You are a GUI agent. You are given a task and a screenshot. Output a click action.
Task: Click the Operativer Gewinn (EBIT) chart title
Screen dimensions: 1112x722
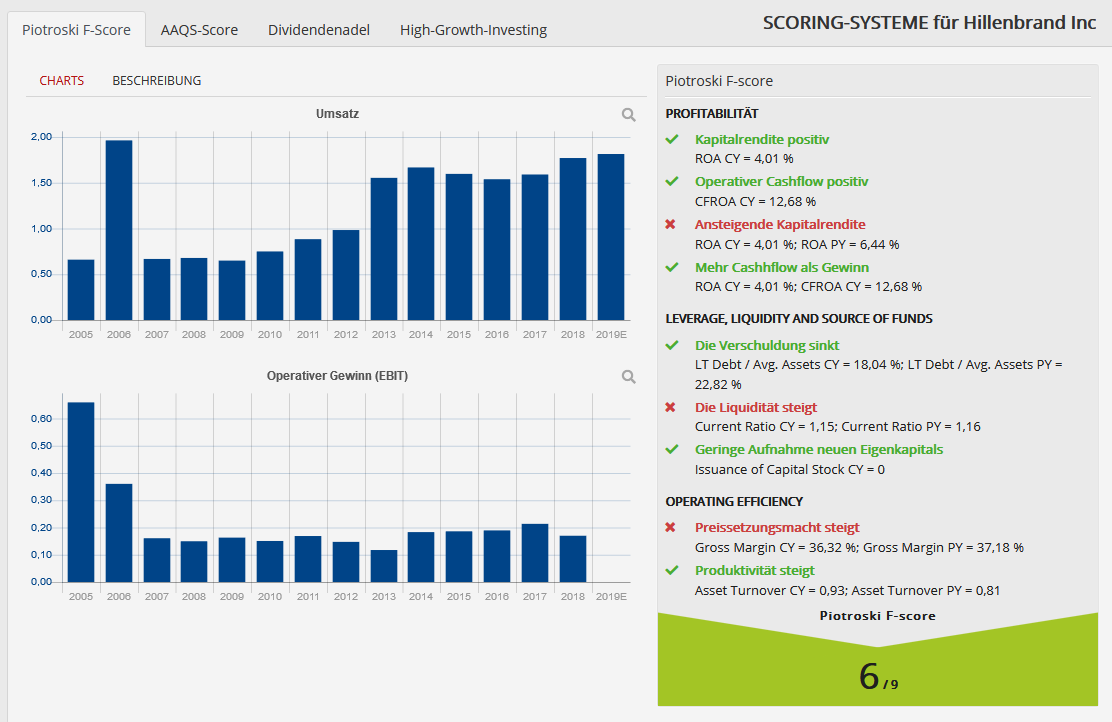[338, 376]
